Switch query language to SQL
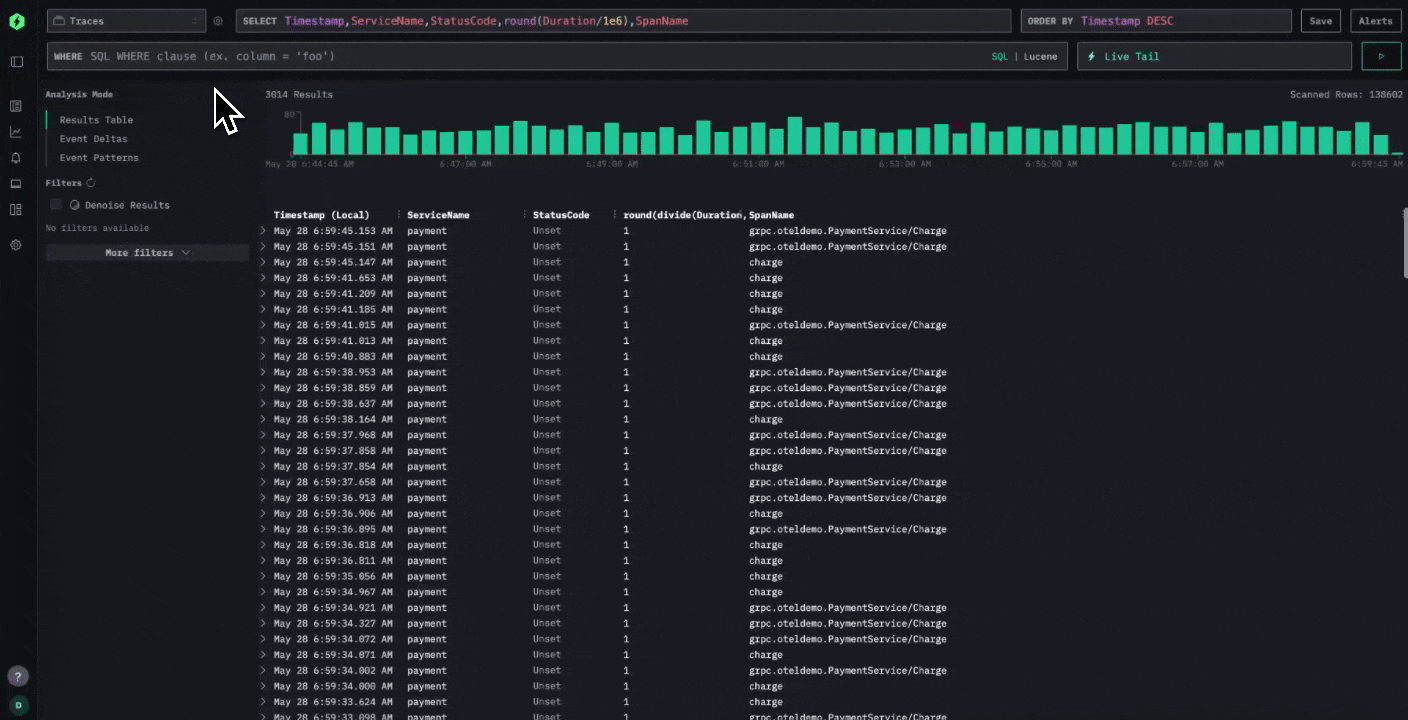Viewport: 1408px width, 720px height. 1000,57
